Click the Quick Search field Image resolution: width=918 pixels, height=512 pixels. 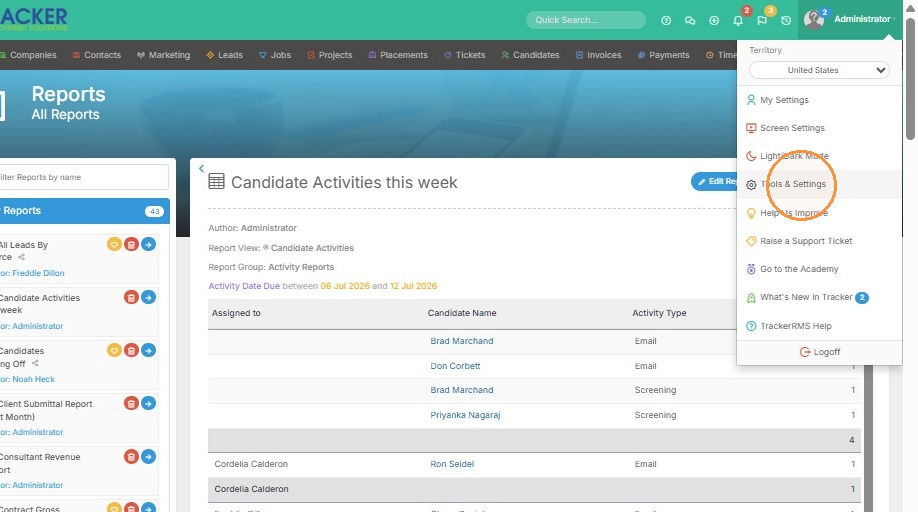tap(585, 20)
